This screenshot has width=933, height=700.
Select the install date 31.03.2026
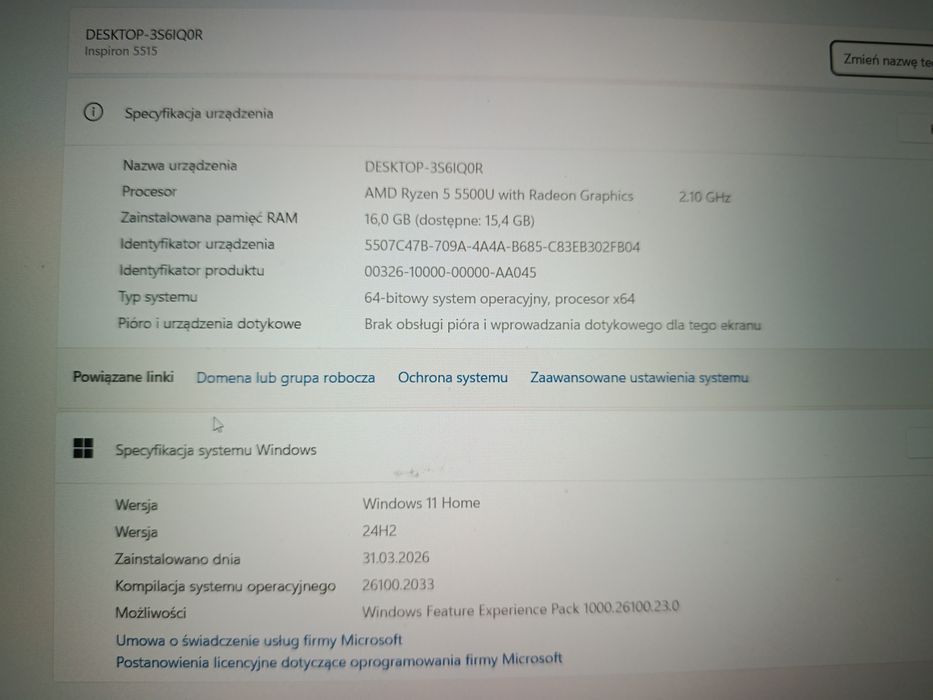tap(396, 558)
